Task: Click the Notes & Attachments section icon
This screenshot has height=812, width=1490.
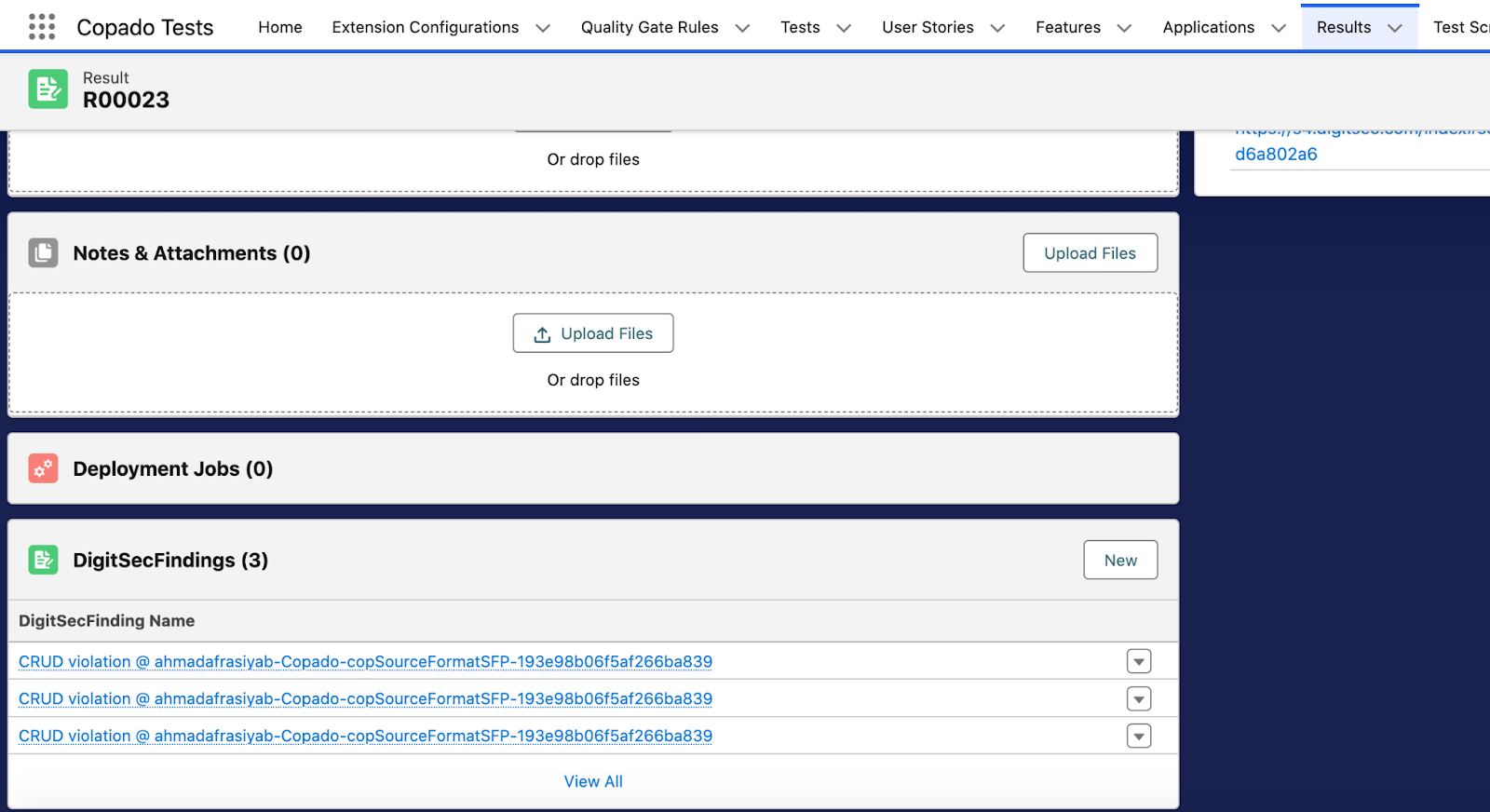Action: pyautogui.click(x=43, y=252)
